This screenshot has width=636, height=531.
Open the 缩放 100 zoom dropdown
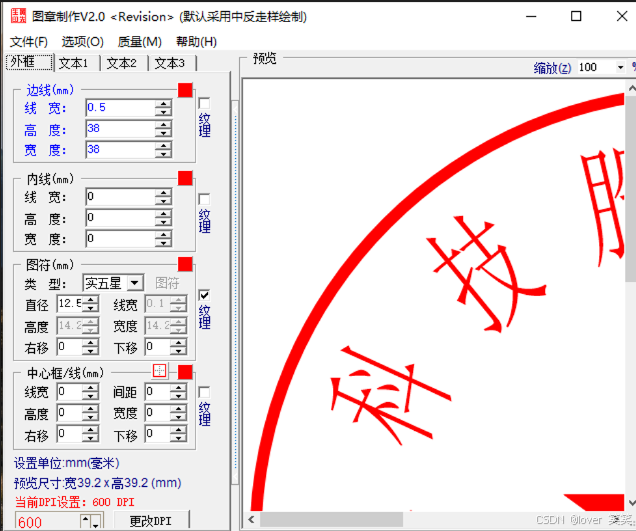tap(620, 67)
